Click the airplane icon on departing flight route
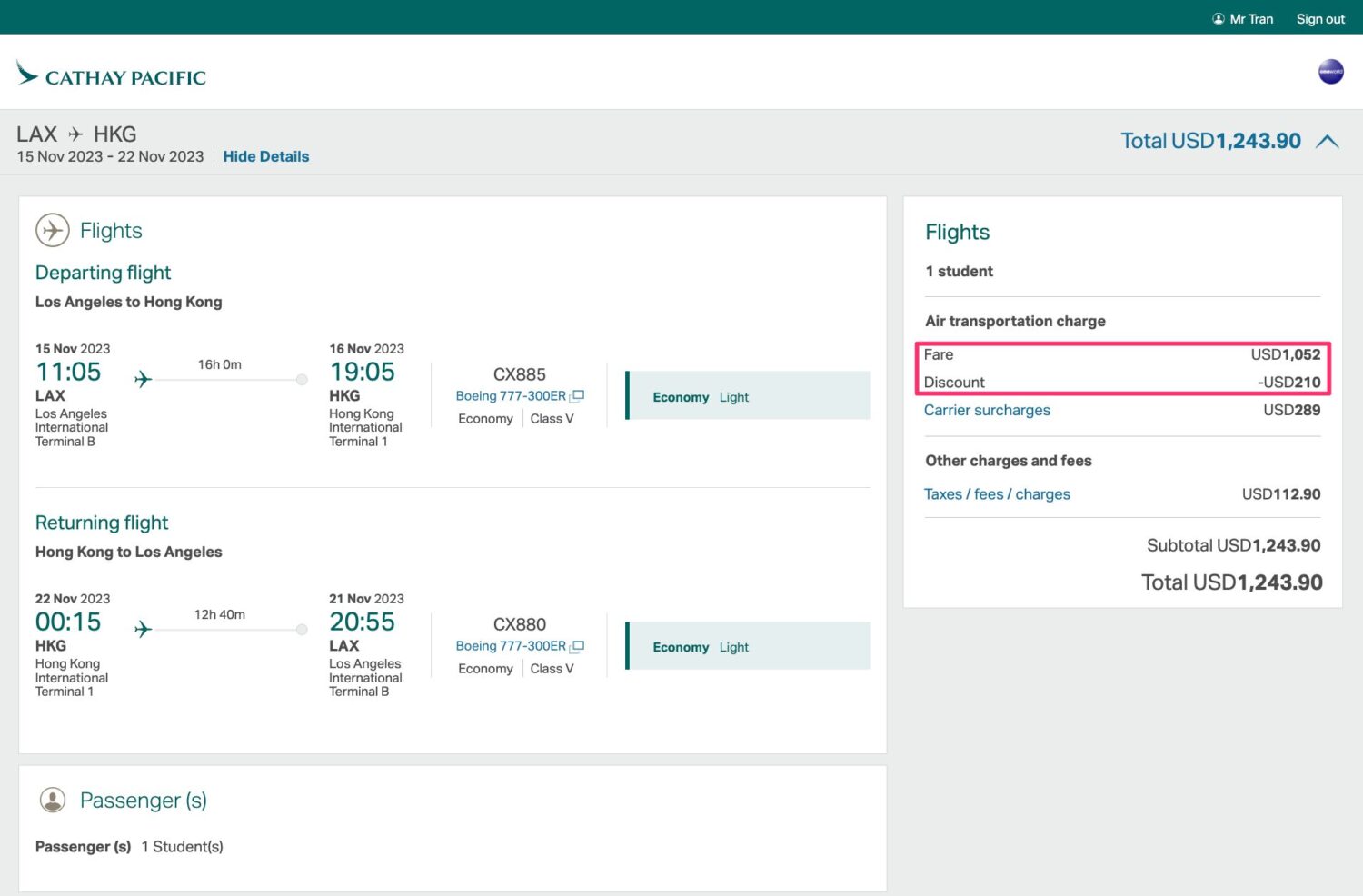 (143, 379)
